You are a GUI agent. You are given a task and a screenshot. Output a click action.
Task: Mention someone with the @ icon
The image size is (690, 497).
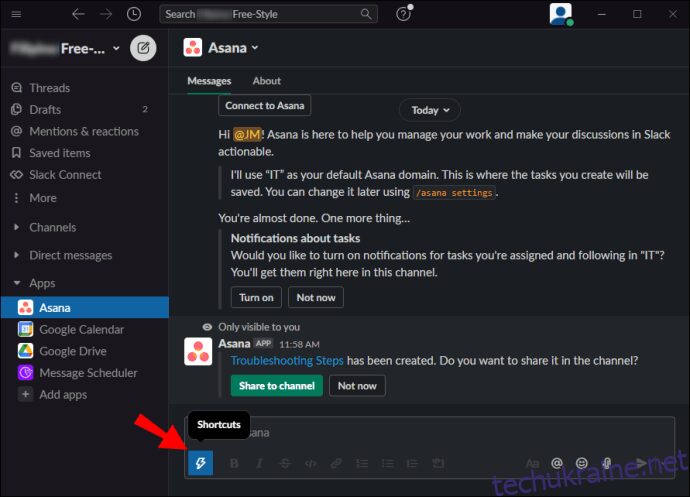pos(557,463)
